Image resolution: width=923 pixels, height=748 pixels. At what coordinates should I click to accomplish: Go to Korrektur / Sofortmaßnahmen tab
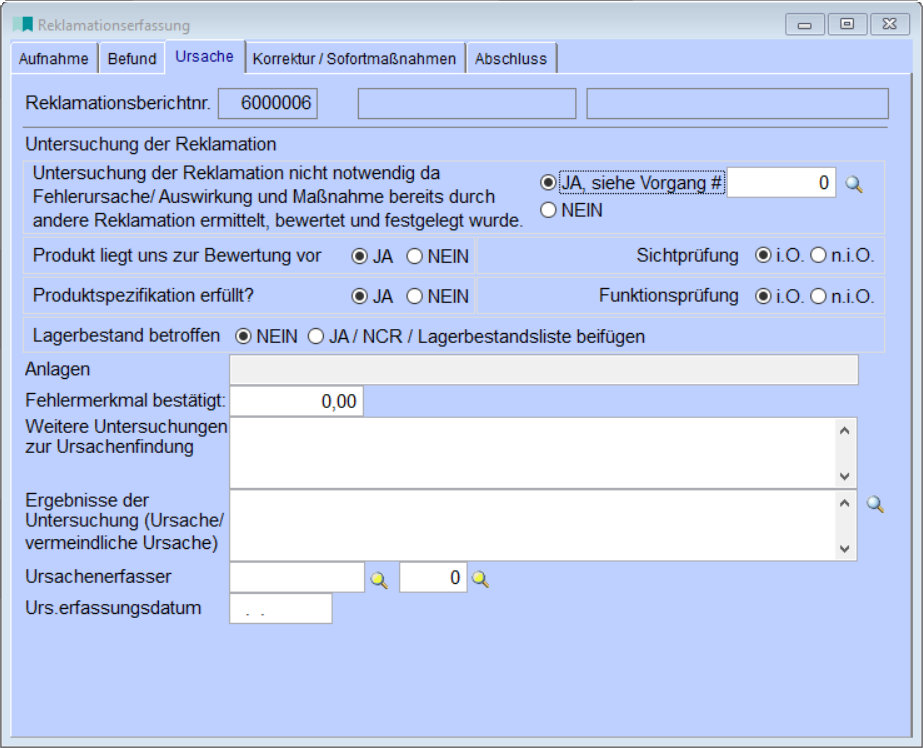[354, 59]
